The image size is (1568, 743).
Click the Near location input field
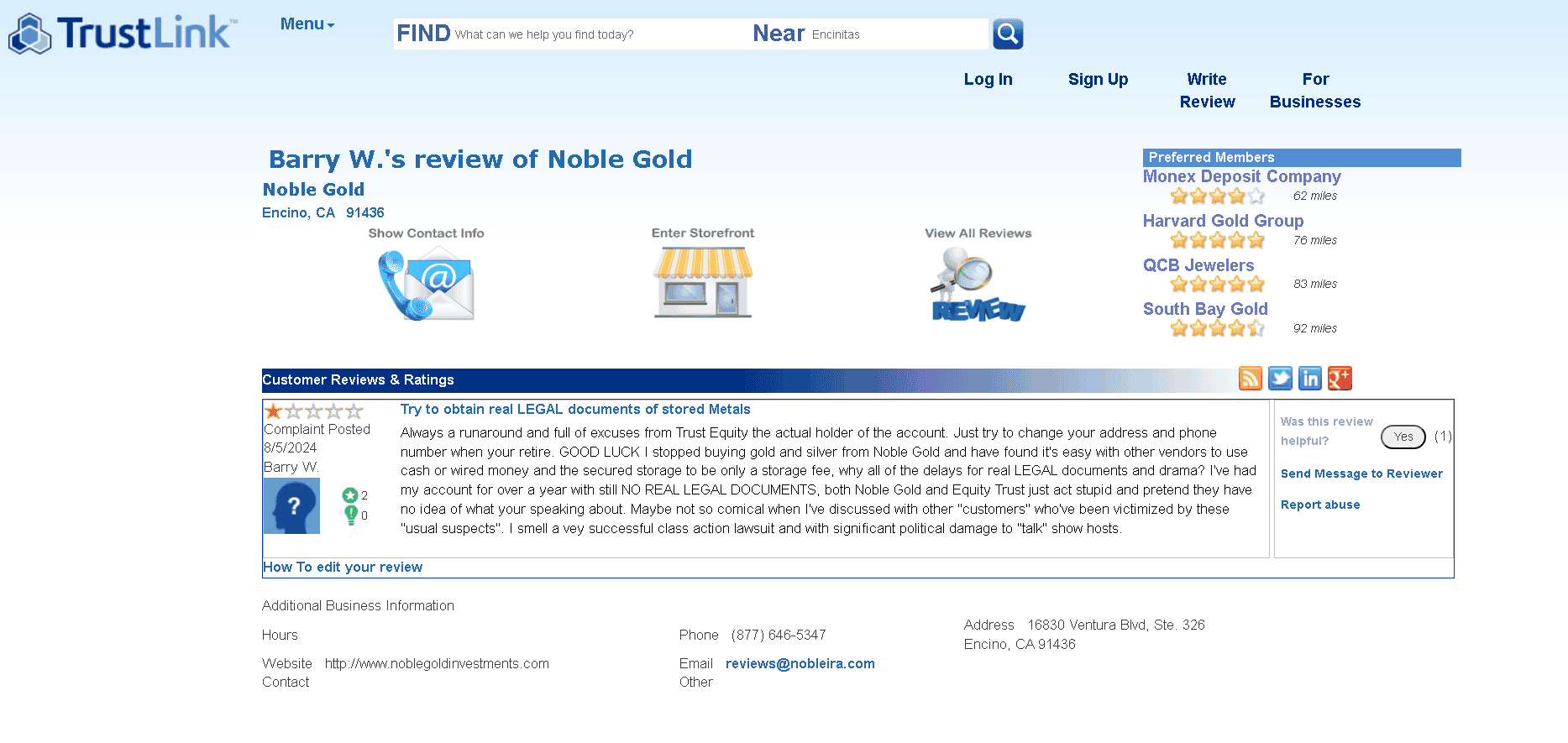pos(897,34)
